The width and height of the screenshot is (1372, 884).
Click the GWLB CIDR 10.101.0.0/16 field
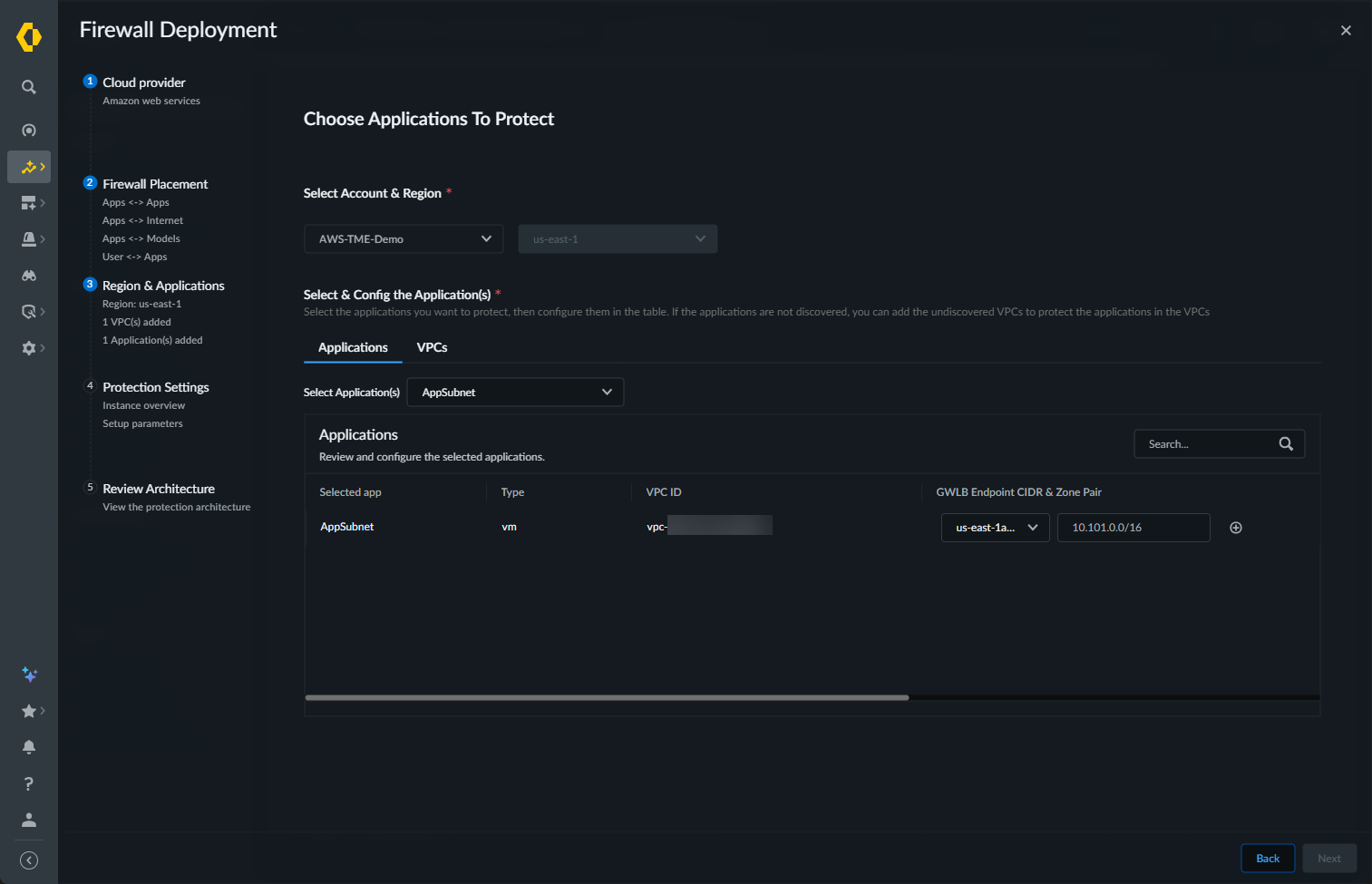point(1133,528)
